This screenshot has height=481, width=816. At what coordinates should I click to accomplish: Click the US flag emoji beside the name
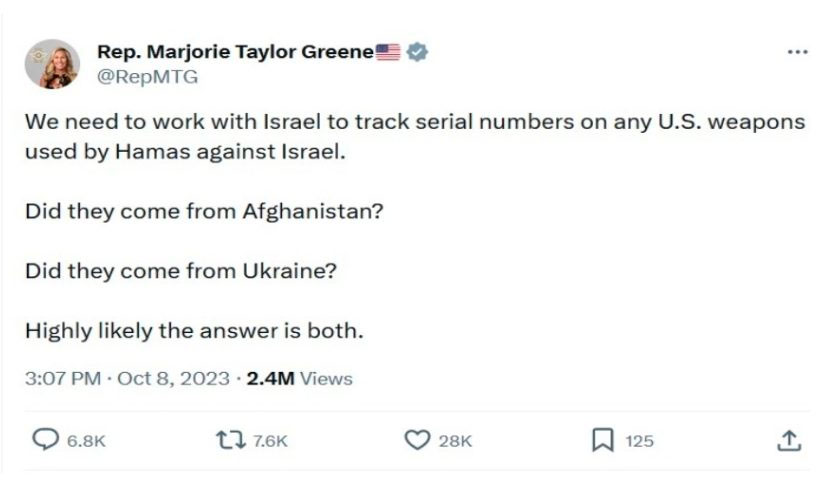pos(389,53)
